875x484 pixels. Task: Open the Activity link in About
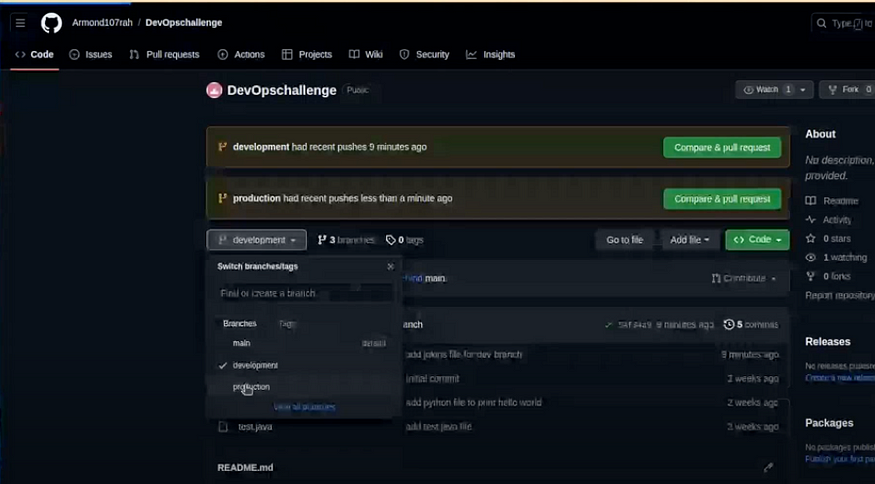pyautogui.click(x=837, y=220)
